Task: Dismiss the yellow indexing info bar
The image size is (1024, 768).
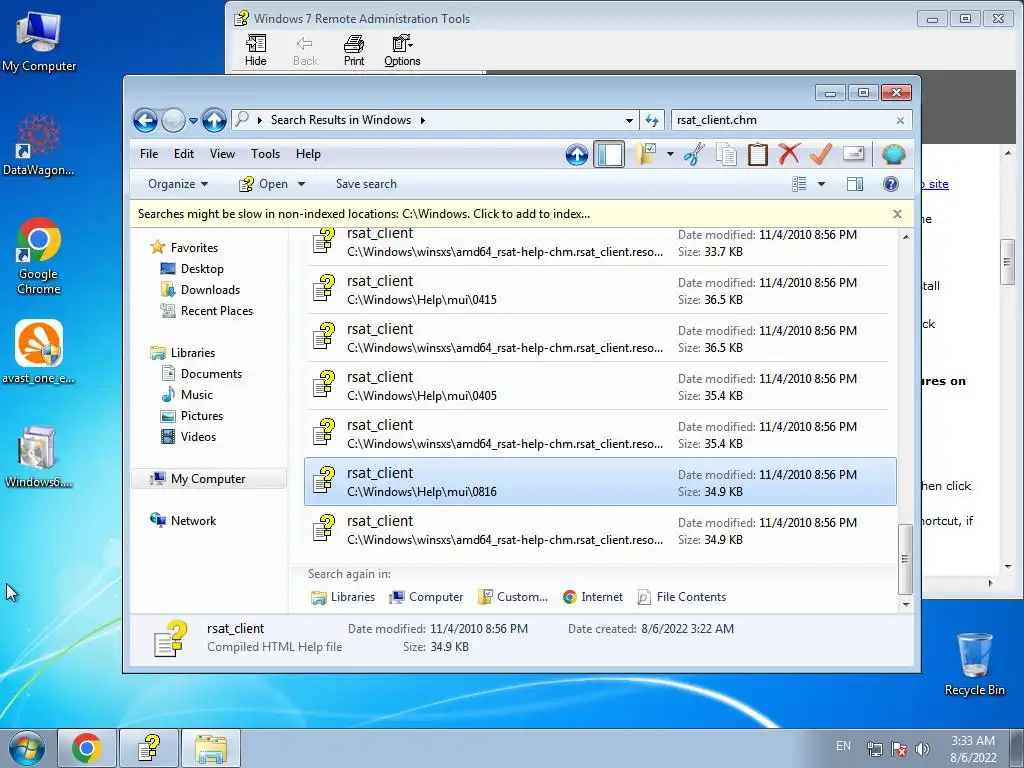Action: [x=897, y=214]
